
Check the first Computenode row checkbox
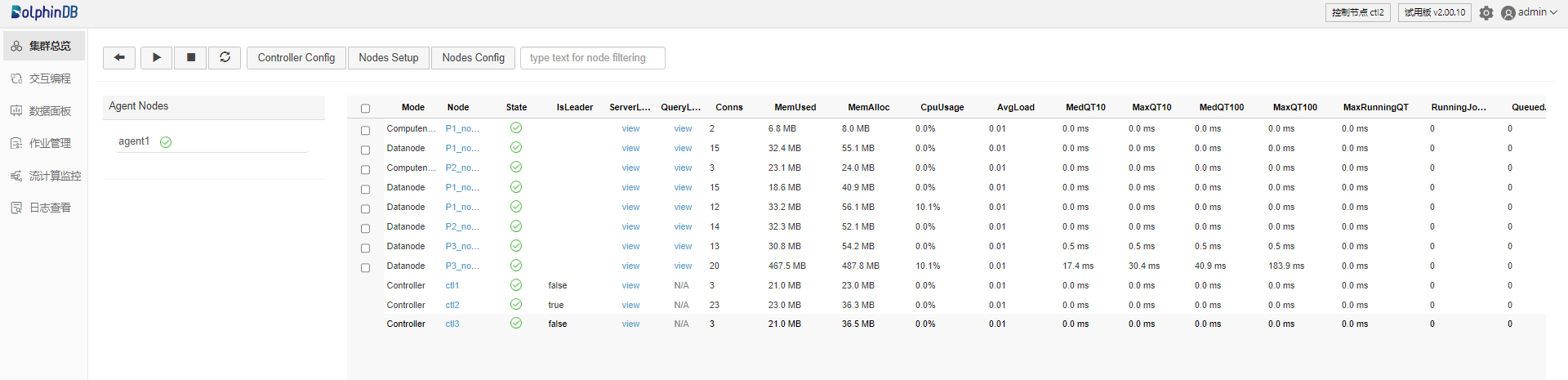[365, 130]
